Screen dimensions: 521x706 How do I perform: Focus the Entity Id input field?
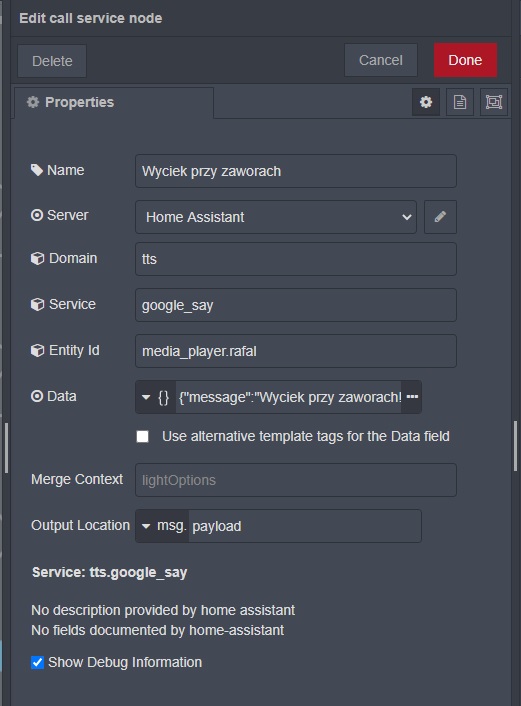click(296, 351)
